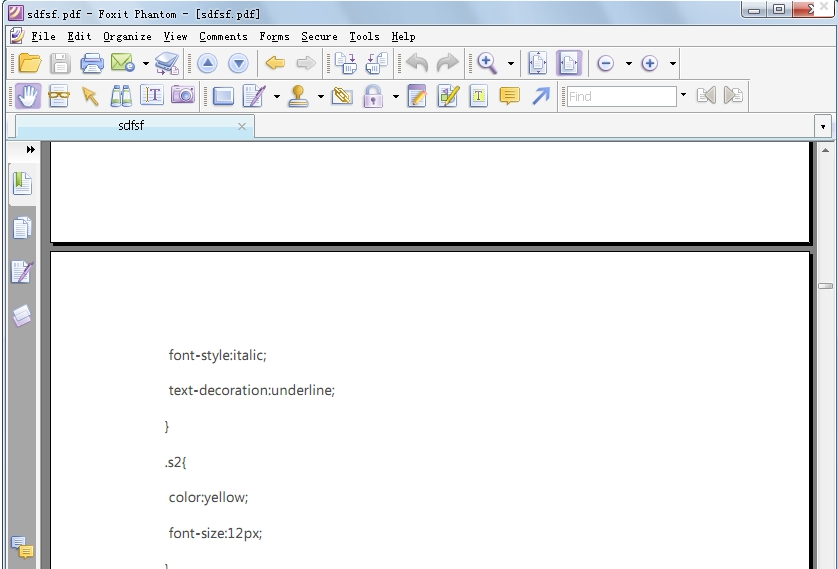Image resolution: width=838 pixels, height=569 pixels.
Task: Open the Organize menu
Action: 127,36
